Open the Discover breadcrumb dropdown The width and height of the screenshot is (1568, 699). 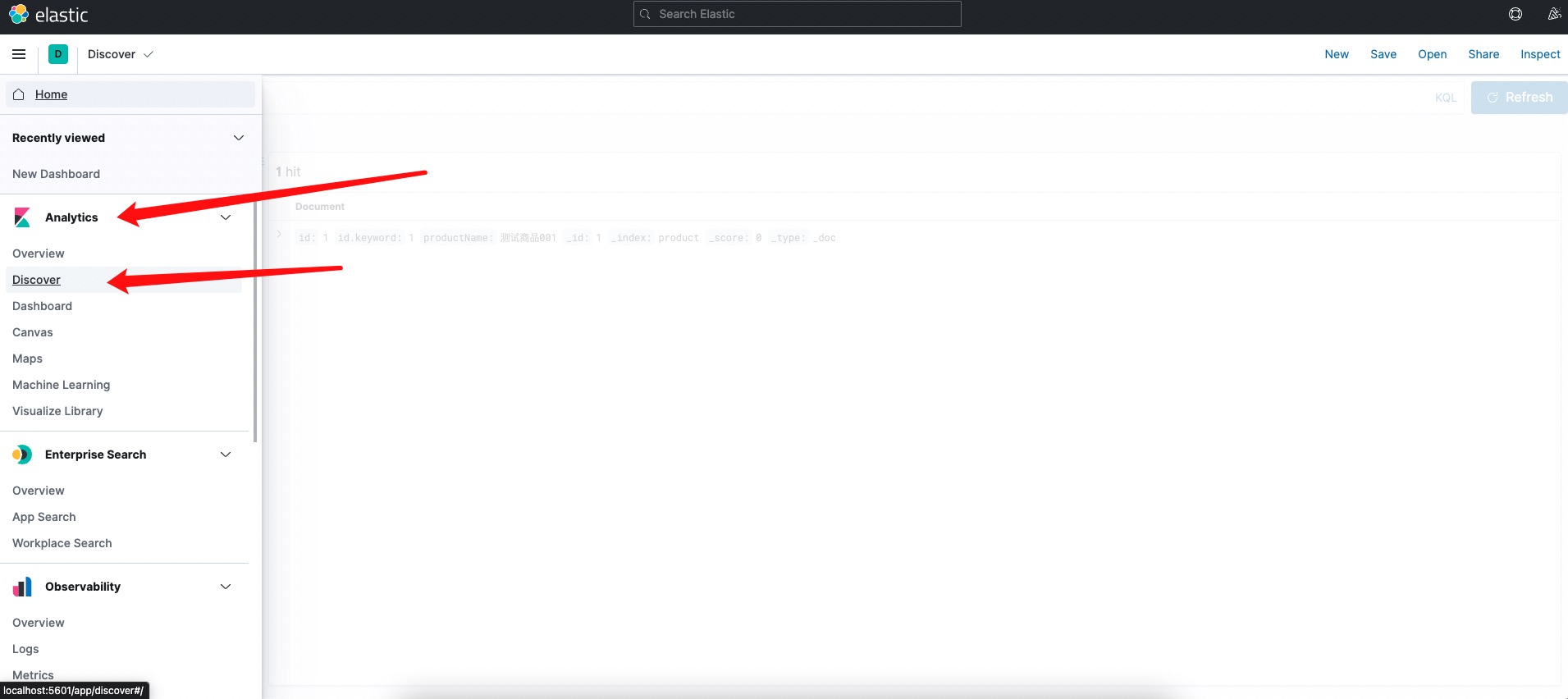pos(121,54)
